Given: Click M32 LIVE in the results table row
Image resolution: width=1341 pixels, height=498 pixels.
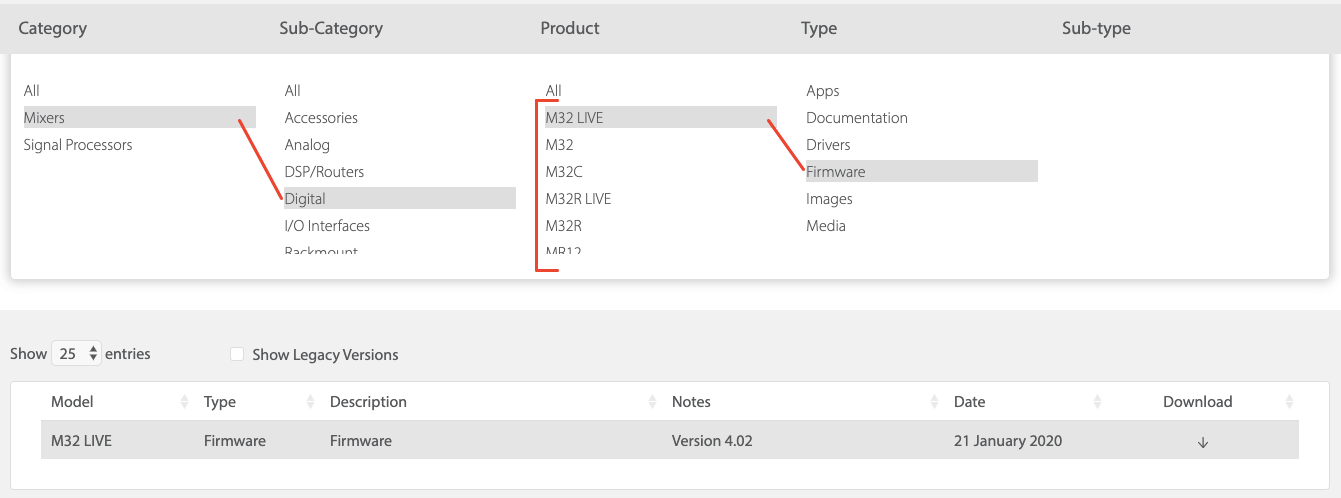Looking at the screenshot, I should pyautogui.click(x=81, y=441).
